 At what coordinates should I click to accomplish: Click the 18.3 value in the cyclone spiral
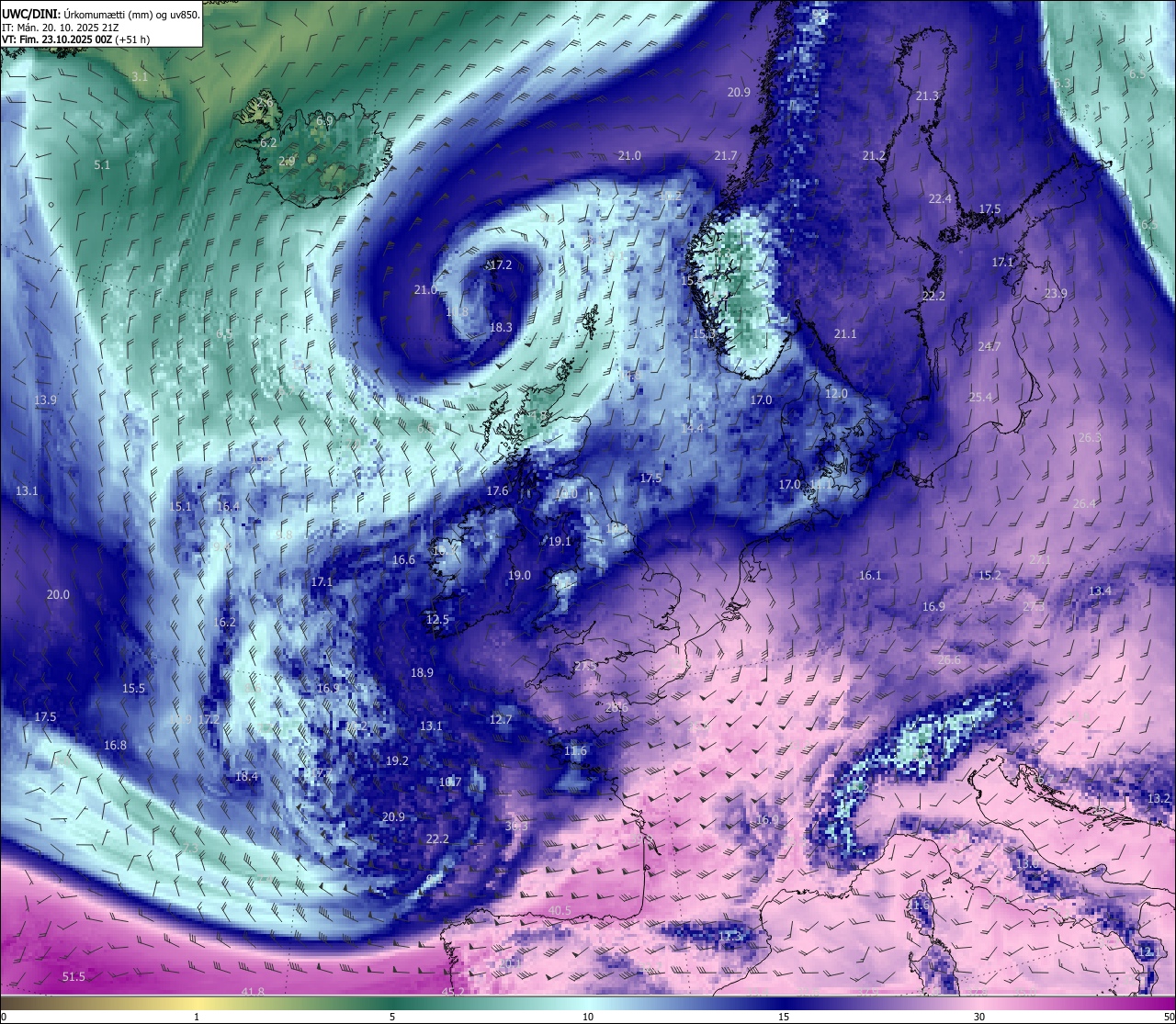(501, 327)
